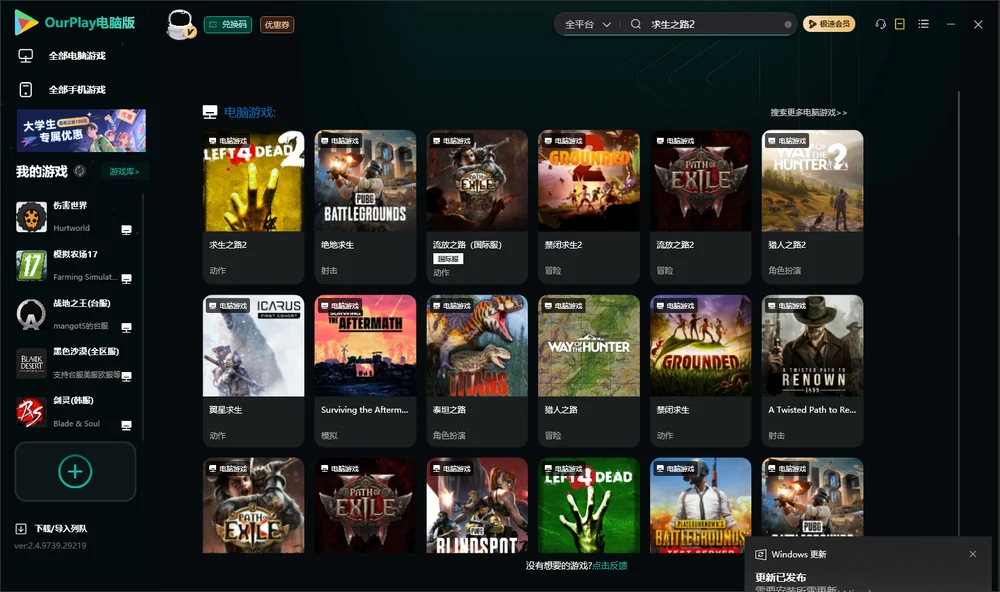Click the 黑色沙漠(全区服) Black Desert icon

click(x=31, y=363)
